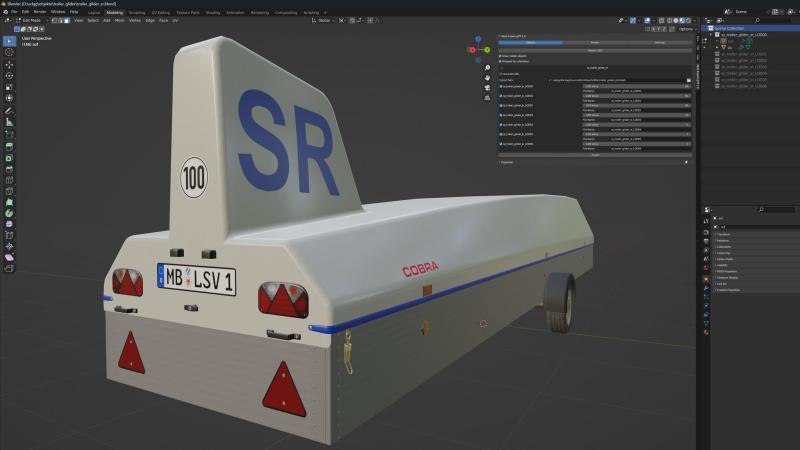This screenshot has height=450, width=800.
Task: Expand the Transform panel in properties
Action: pyautogui.click(x=724, y=234)
